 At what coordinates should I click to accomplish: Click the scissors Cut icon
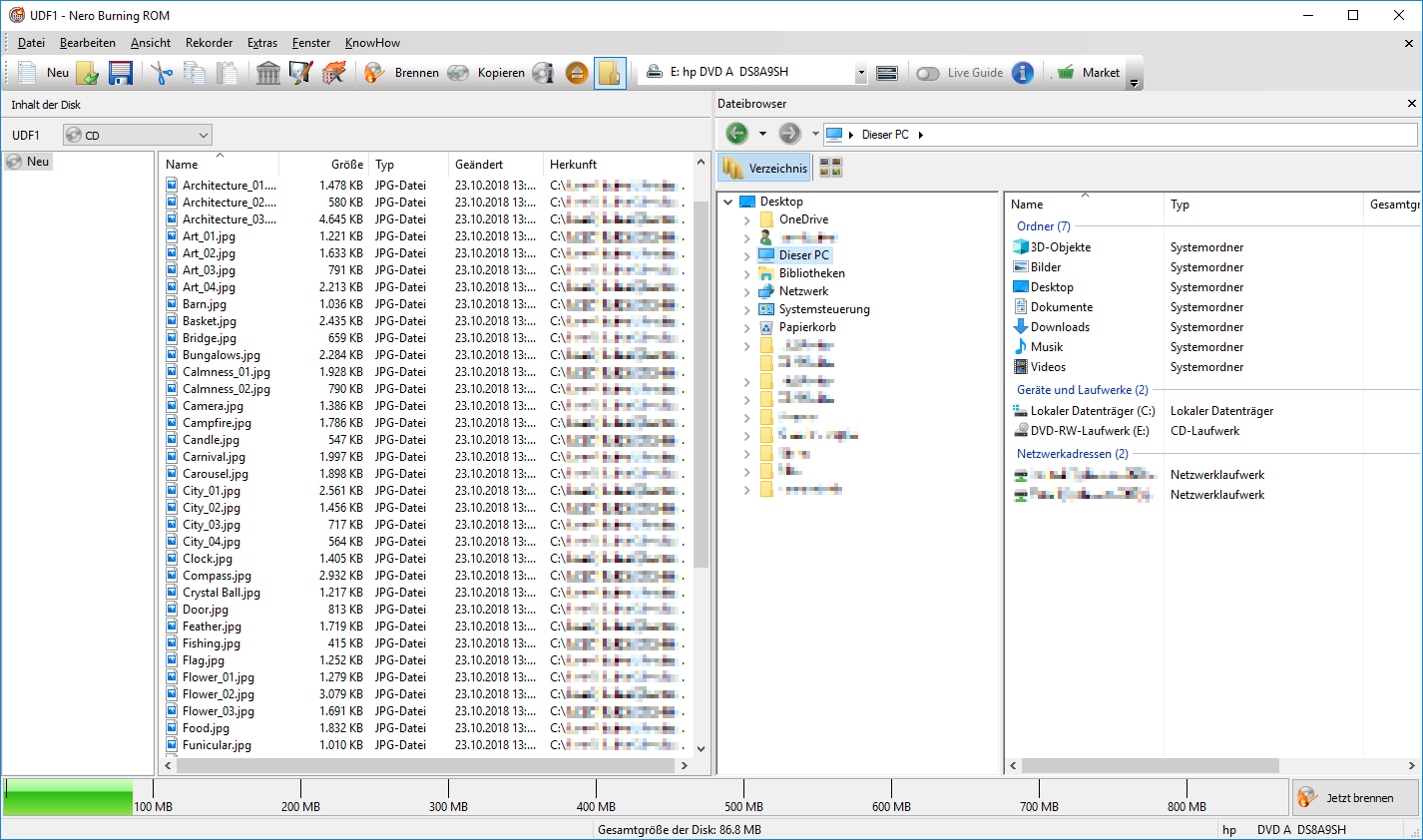pyautogui.click(x=162, y=73)
